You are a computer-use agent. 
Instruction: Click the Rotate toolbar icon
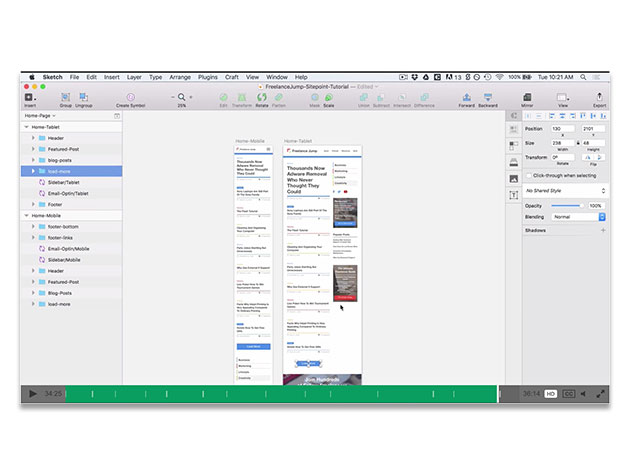(262, 97)
